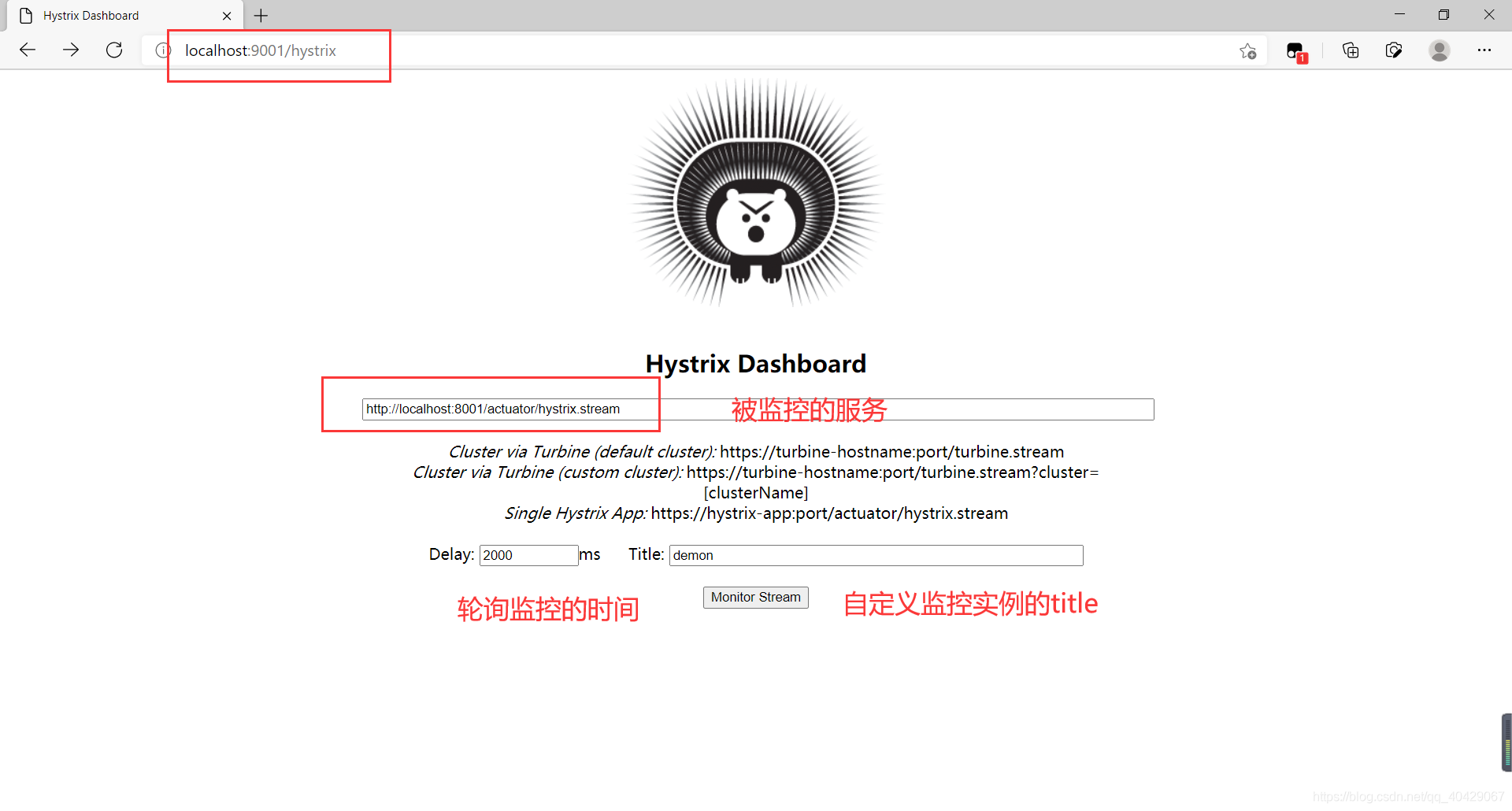Click the forward navigation arrow
Image resolution: width=1512 pixels, height=811 pixels.
point(71,50)
